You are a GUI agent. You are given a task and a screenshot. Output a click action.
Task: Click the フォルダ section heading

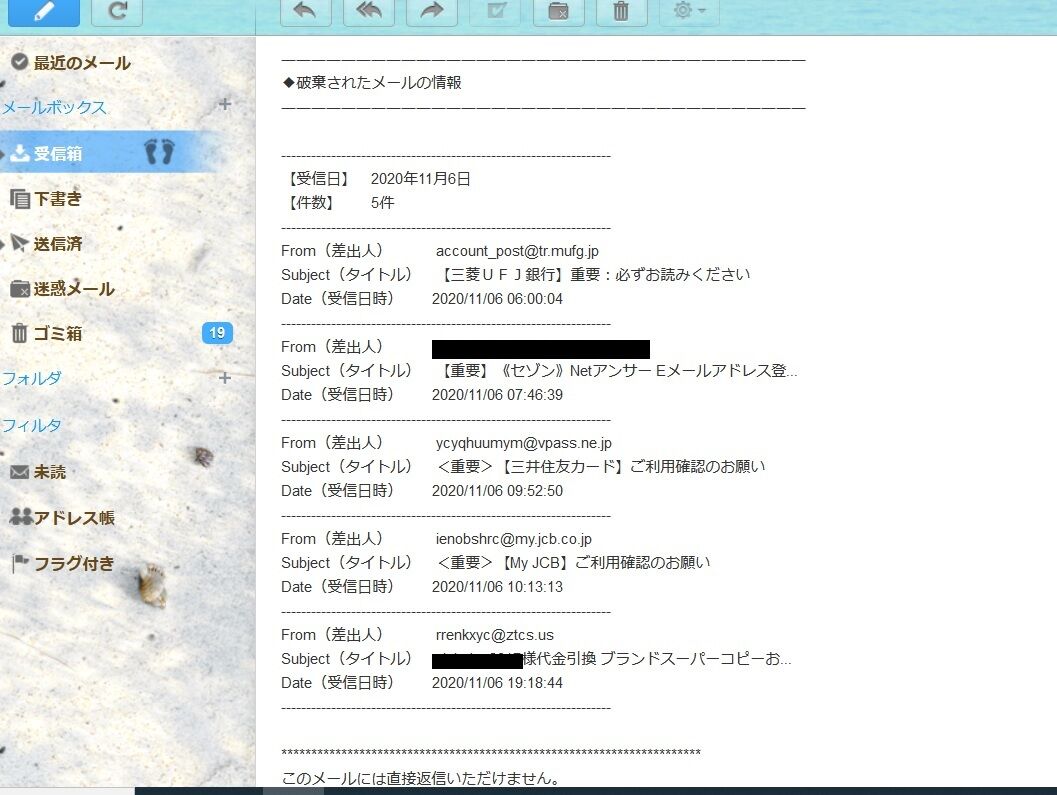(x=31, y=378)
